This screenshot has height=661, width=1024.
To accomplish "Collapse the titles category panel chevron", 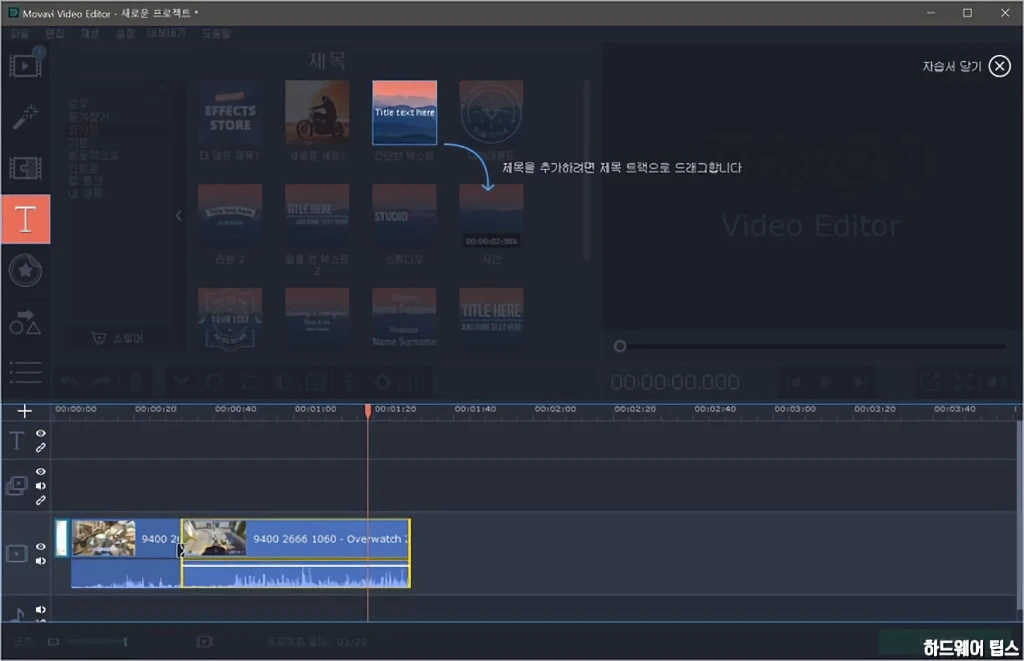I will (x=178, y=216).
